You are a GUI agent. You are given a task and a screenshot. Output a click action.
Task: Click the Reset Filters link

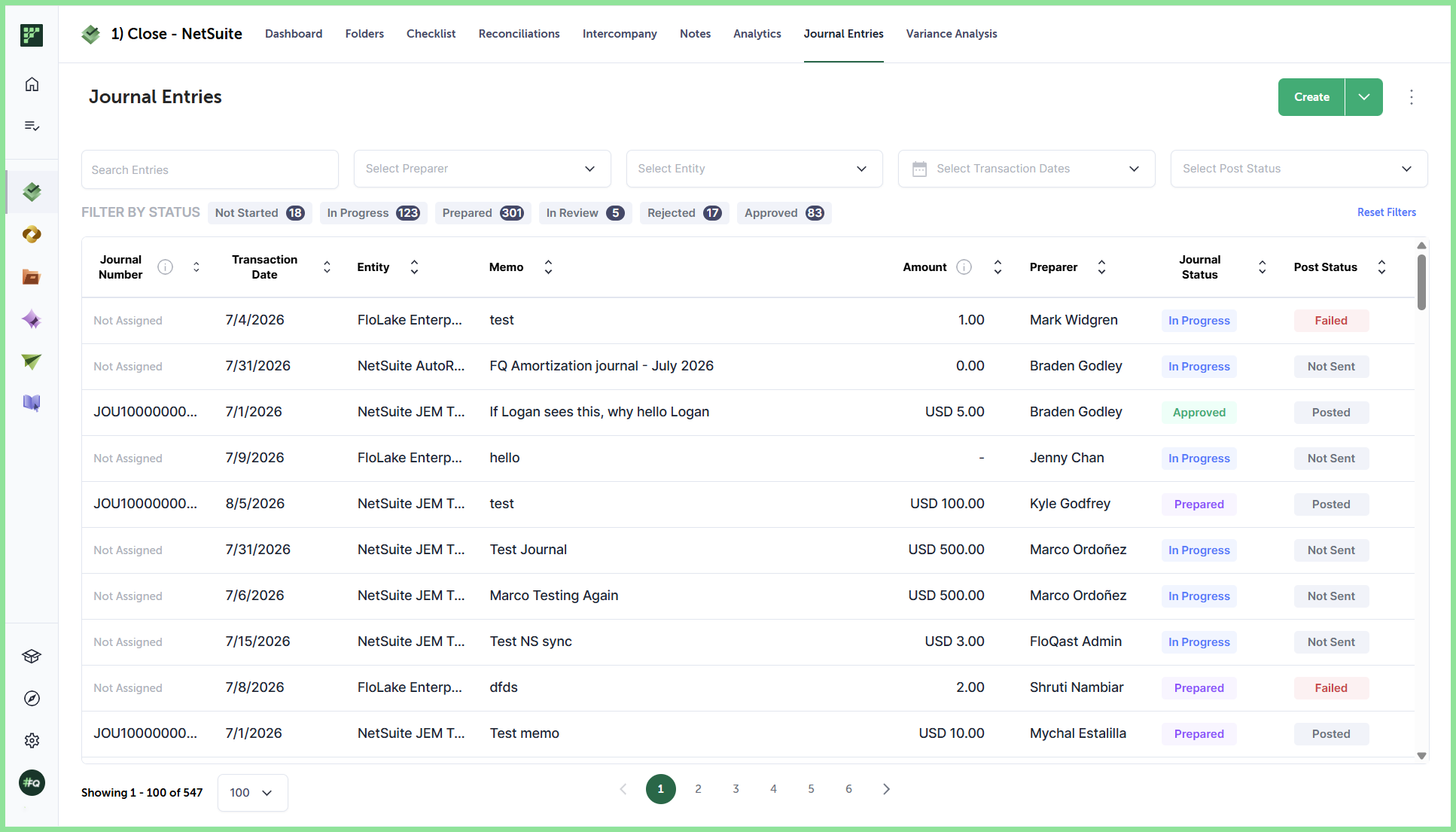coord(1387,212)
